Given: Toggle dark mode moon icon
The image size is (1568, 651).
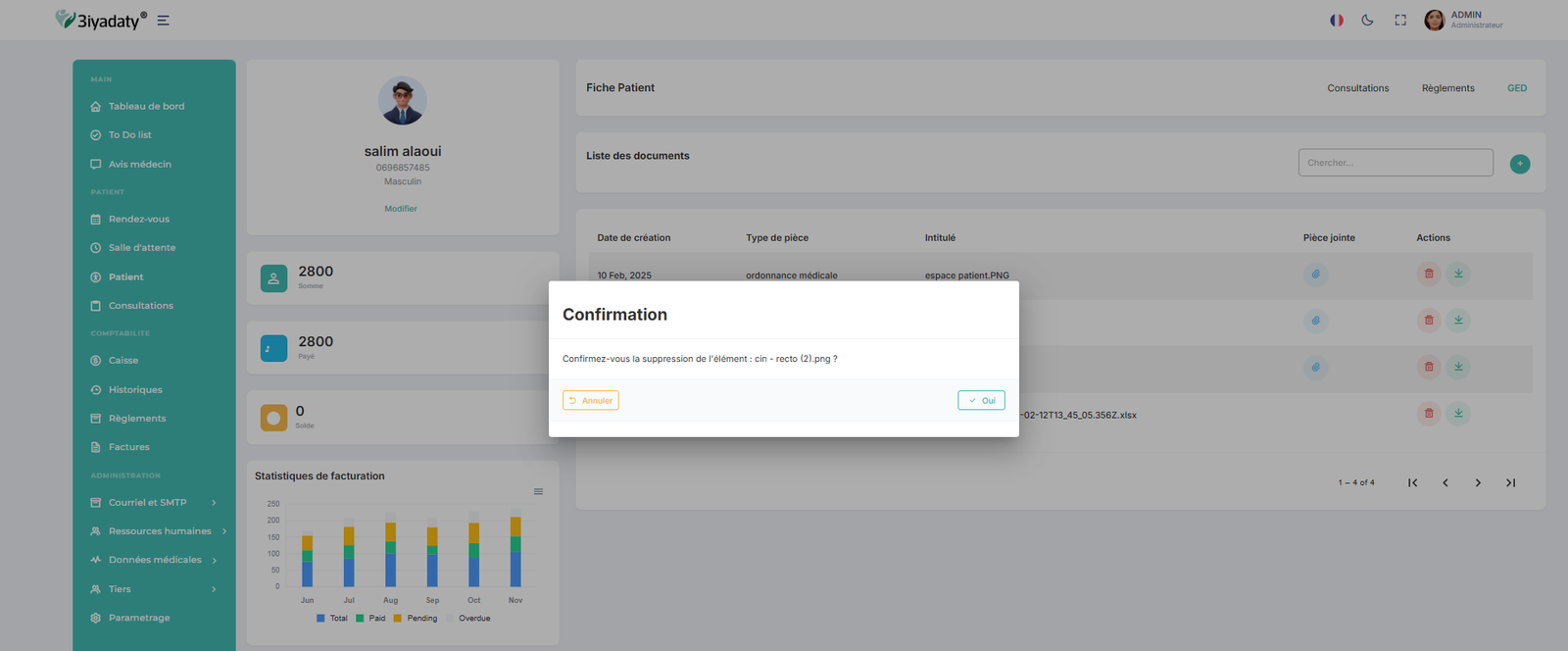Looking at the screenshot, I should click(1367, 20).
